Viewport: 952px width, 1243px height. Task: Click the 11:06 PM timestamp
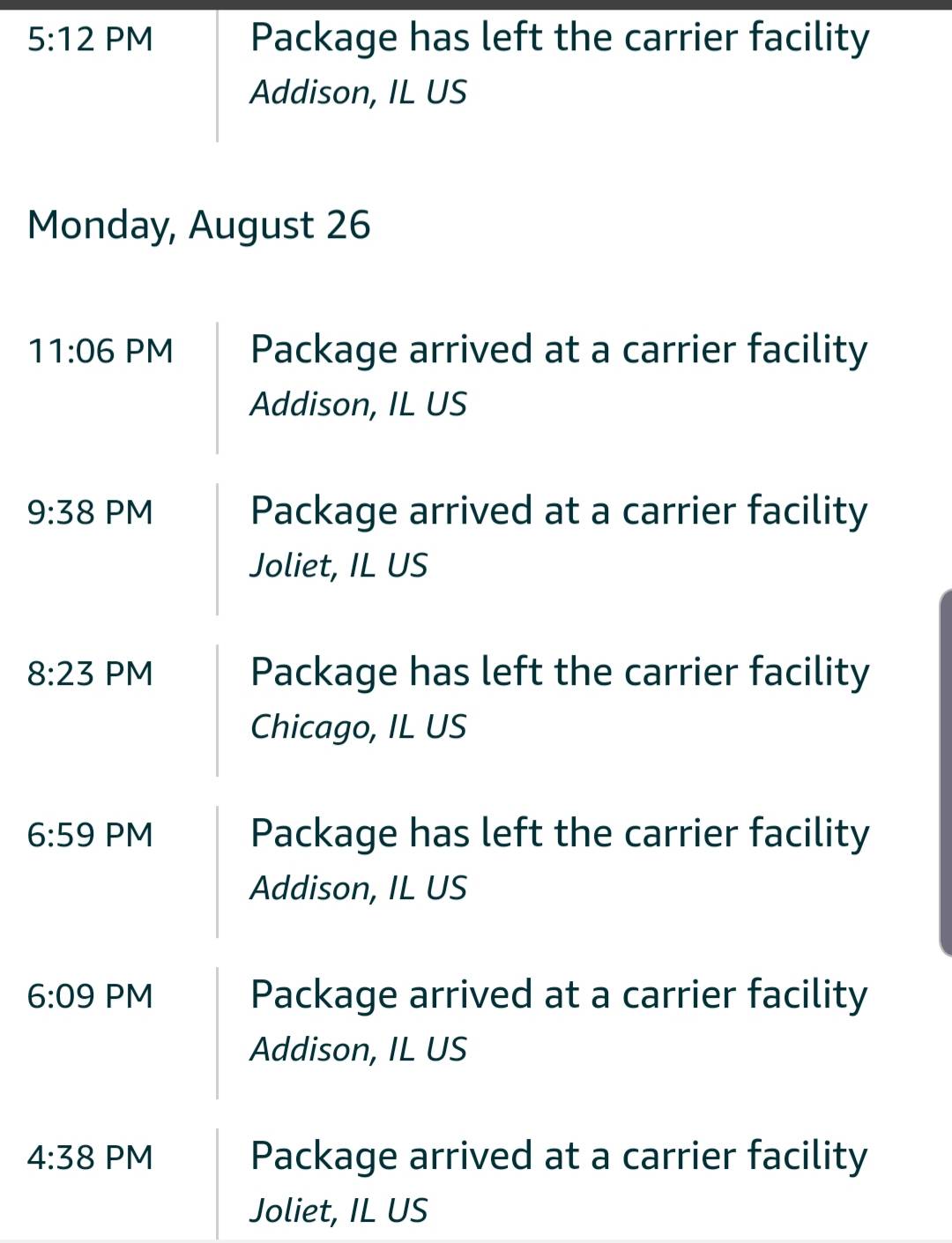point(100,351)
